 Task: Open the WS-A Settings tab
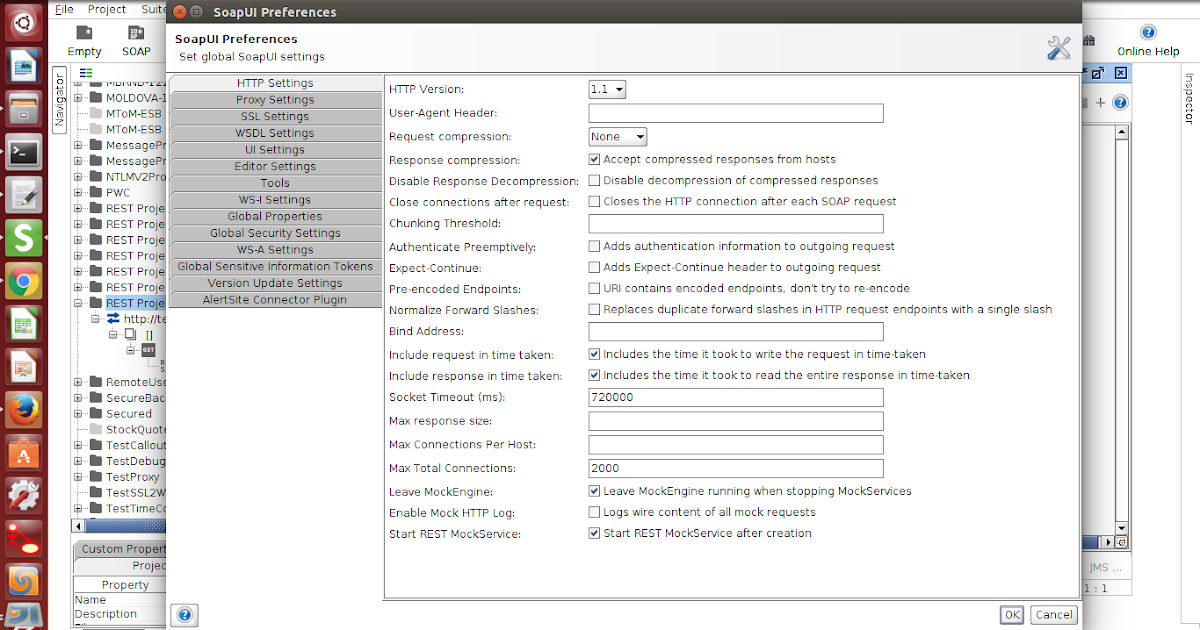[275, 250]
